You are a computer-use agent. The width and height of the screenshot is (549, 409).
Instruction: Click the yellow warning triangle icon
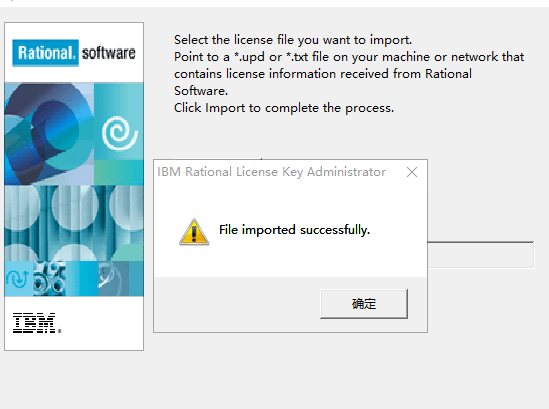click(x=194, y=232)
